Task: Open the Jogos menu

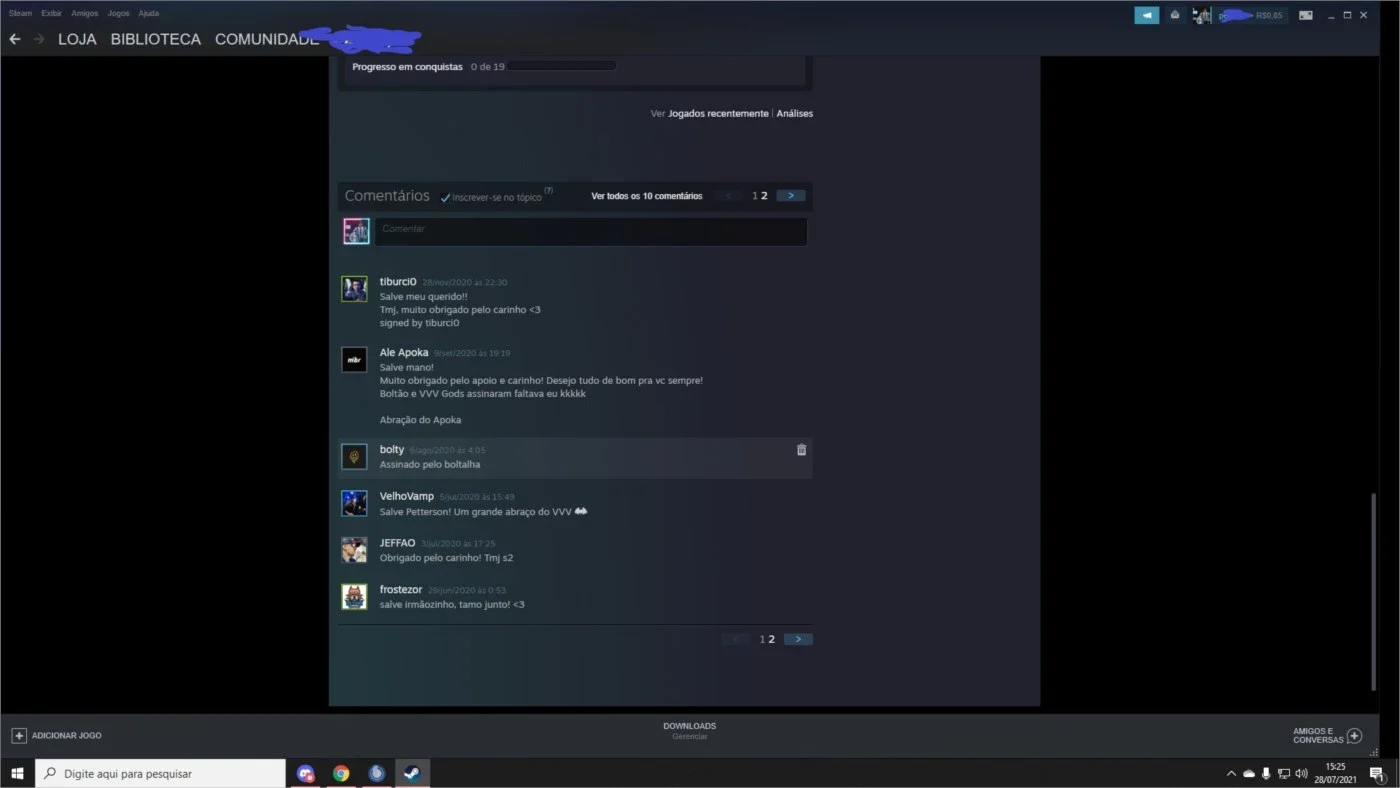Action: click(x=118, y=14)
